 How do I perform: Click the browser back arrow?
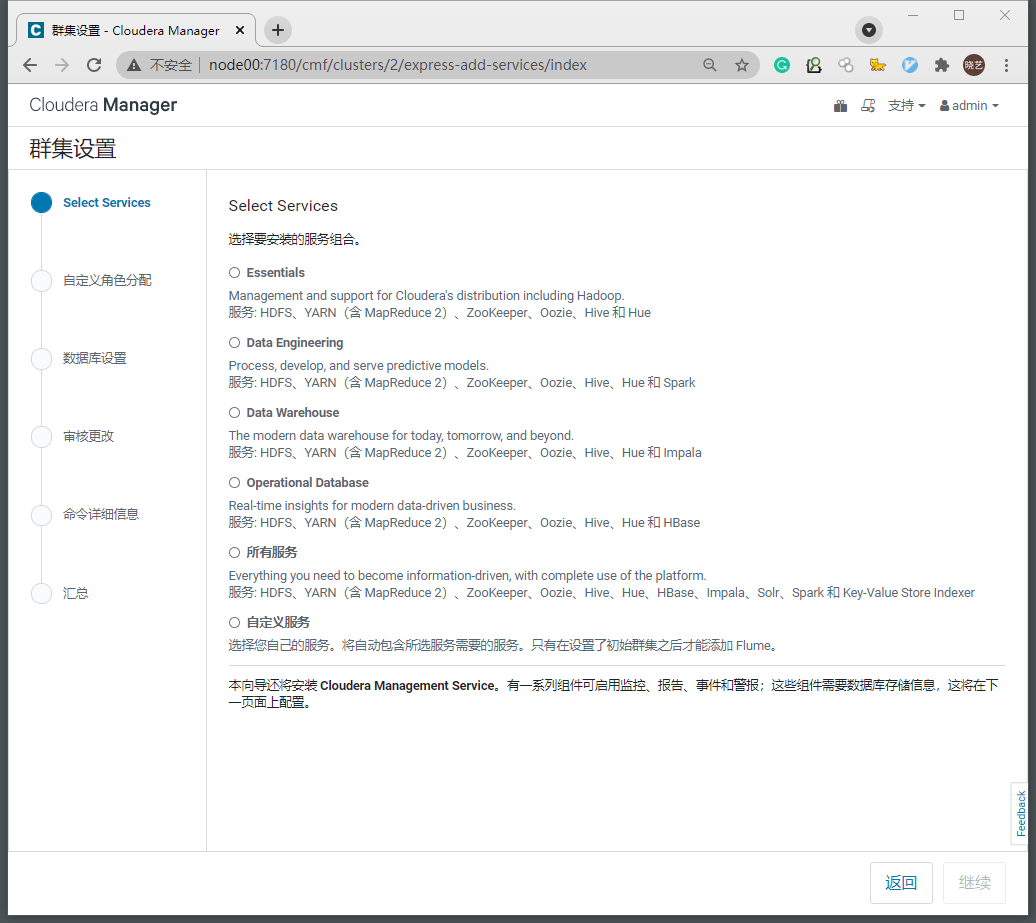[30, 65]
